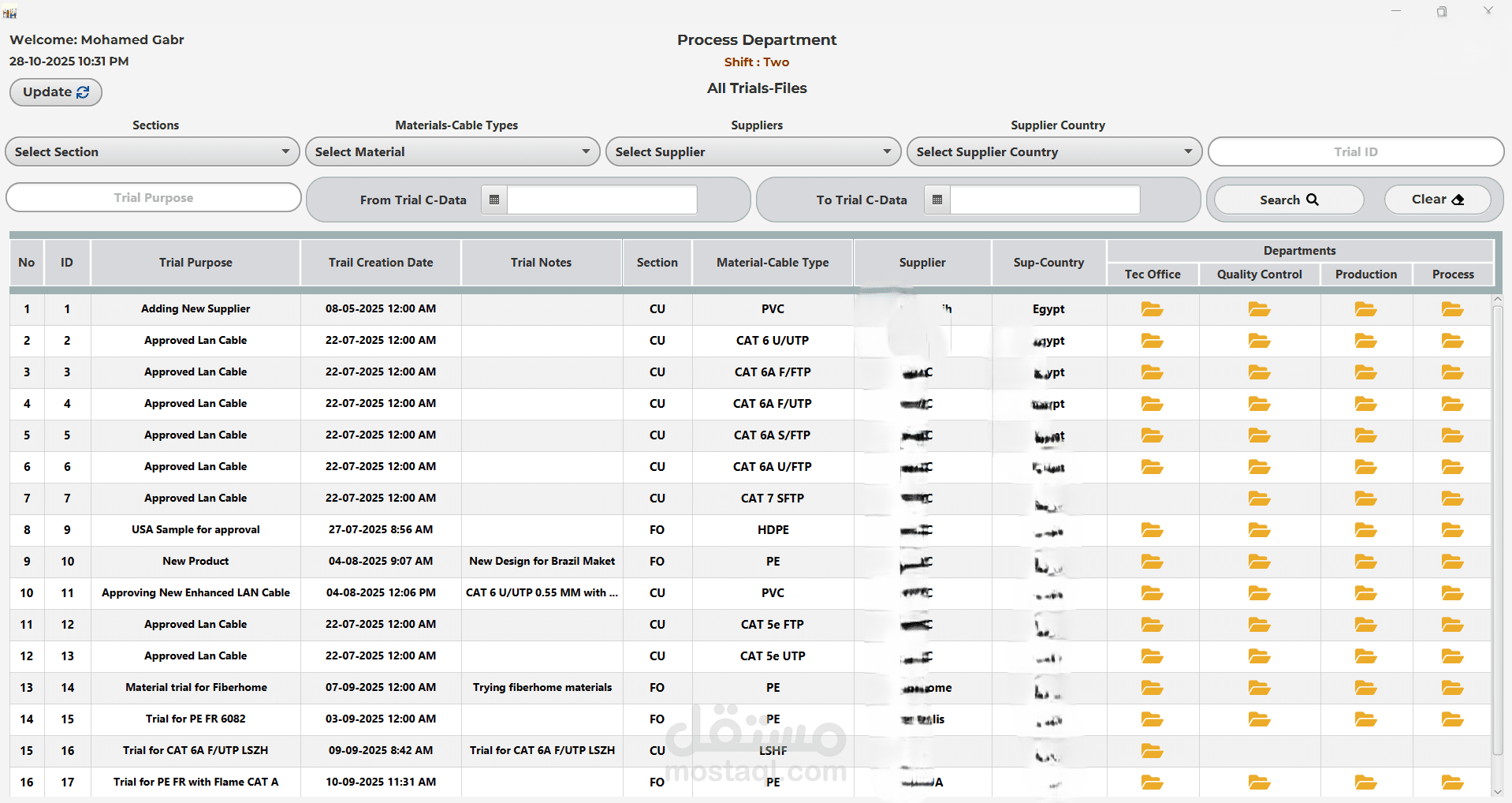Open Process folder for trial ID 17
Image resolution: width=1512 pixels, height=803 pixels.
(1452, 782)
